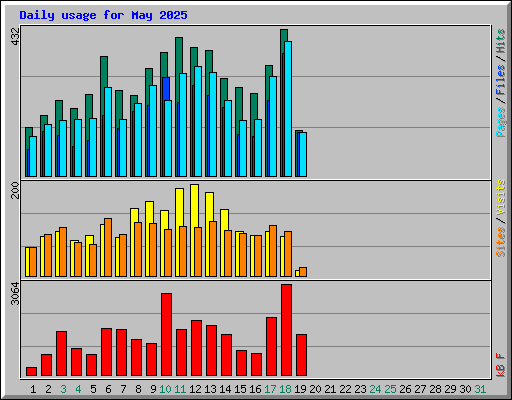Click the 'KB F' legend label

point(500,365)
